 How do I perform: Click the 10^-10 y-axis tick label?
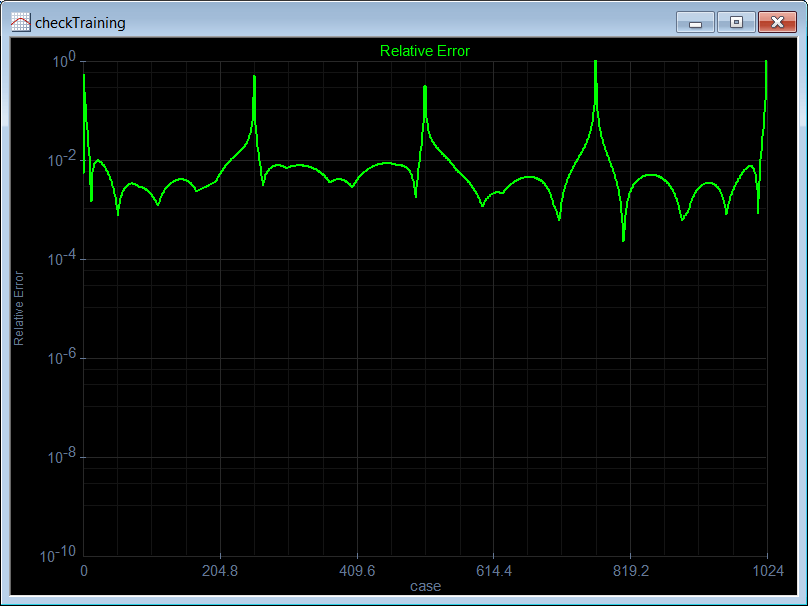coord(58,555)
